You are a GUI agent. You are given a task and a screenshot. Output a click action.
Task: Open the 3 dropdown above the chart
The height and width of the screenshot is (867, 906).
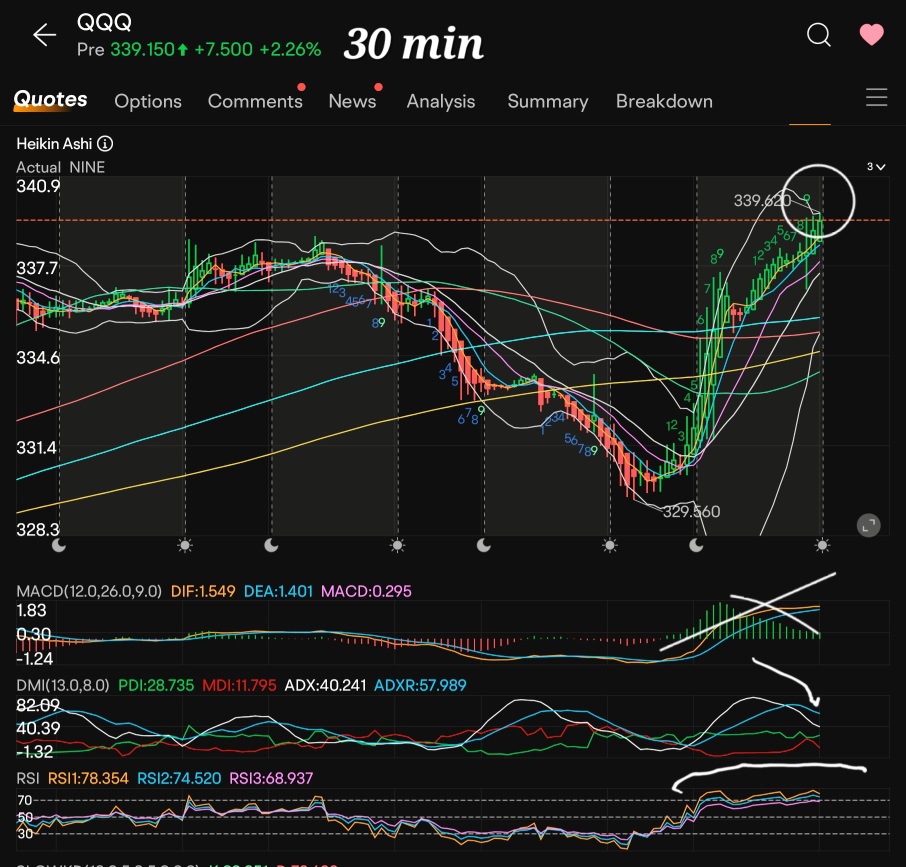tap(875, 167)
